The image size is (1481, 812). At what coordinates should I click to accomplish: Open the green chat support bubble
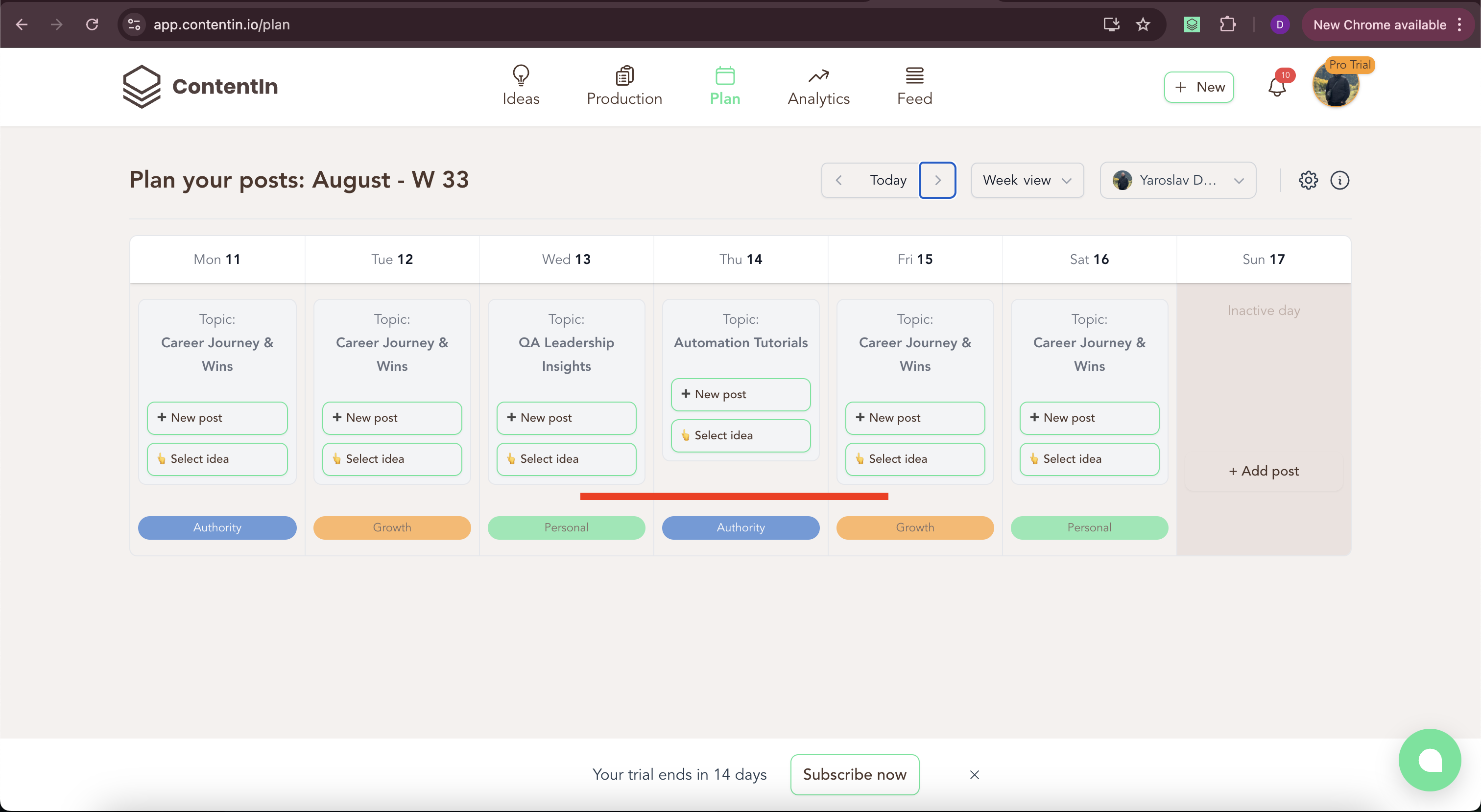[1429, 760]
